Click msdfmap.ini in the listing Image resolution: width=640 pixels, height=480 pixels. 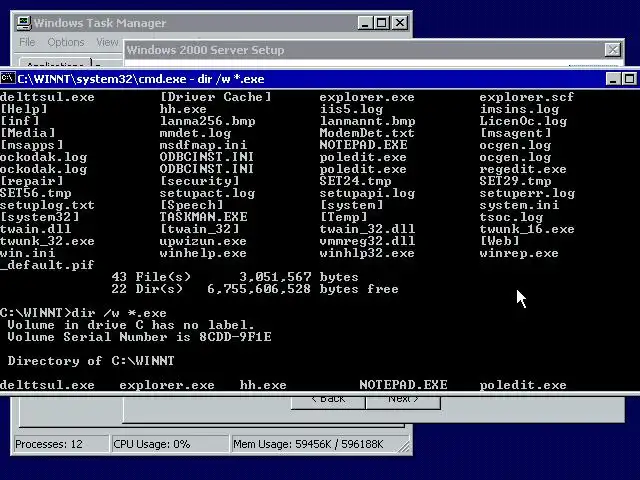[203, 145]
